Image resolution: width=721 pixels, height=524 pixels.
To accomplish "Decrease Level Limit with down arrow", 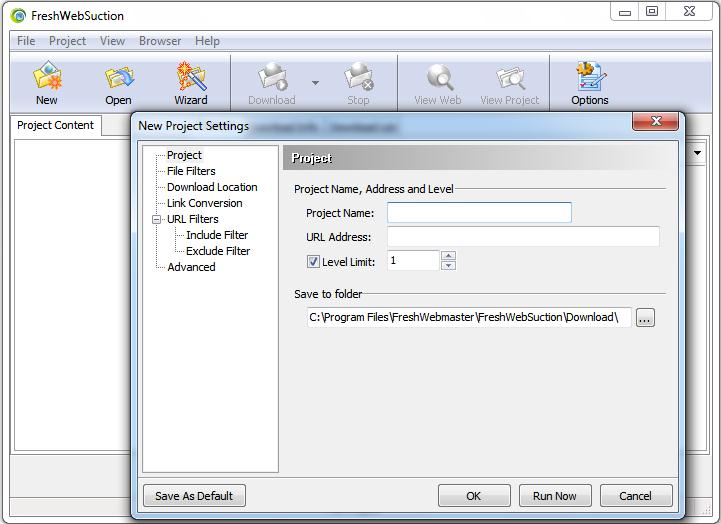I will (x=448, y=265).
